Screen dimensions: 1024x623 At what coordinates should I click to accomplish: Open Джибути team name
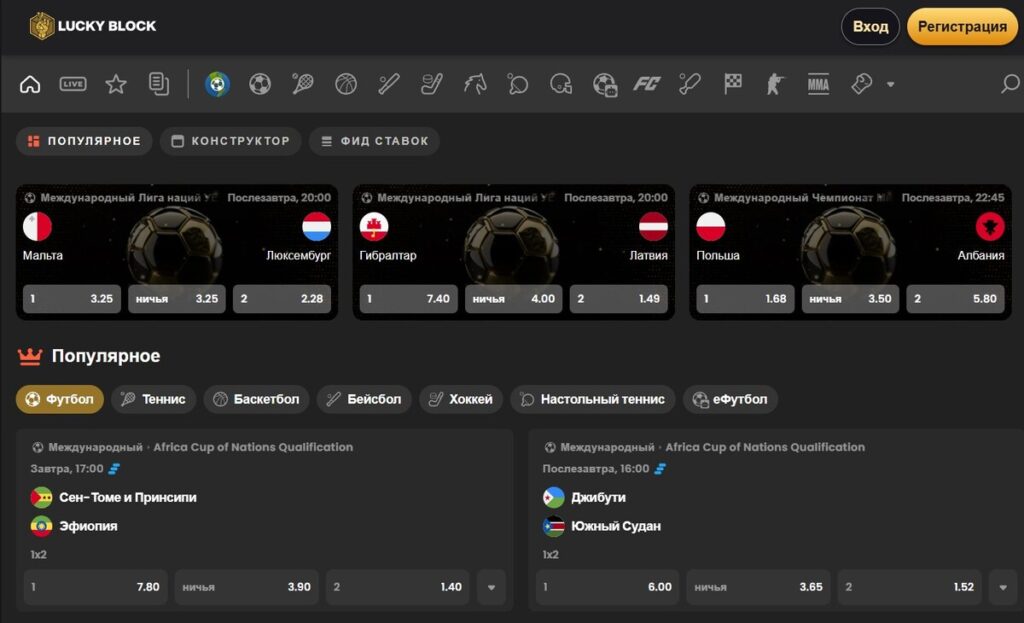pos(598,498)
